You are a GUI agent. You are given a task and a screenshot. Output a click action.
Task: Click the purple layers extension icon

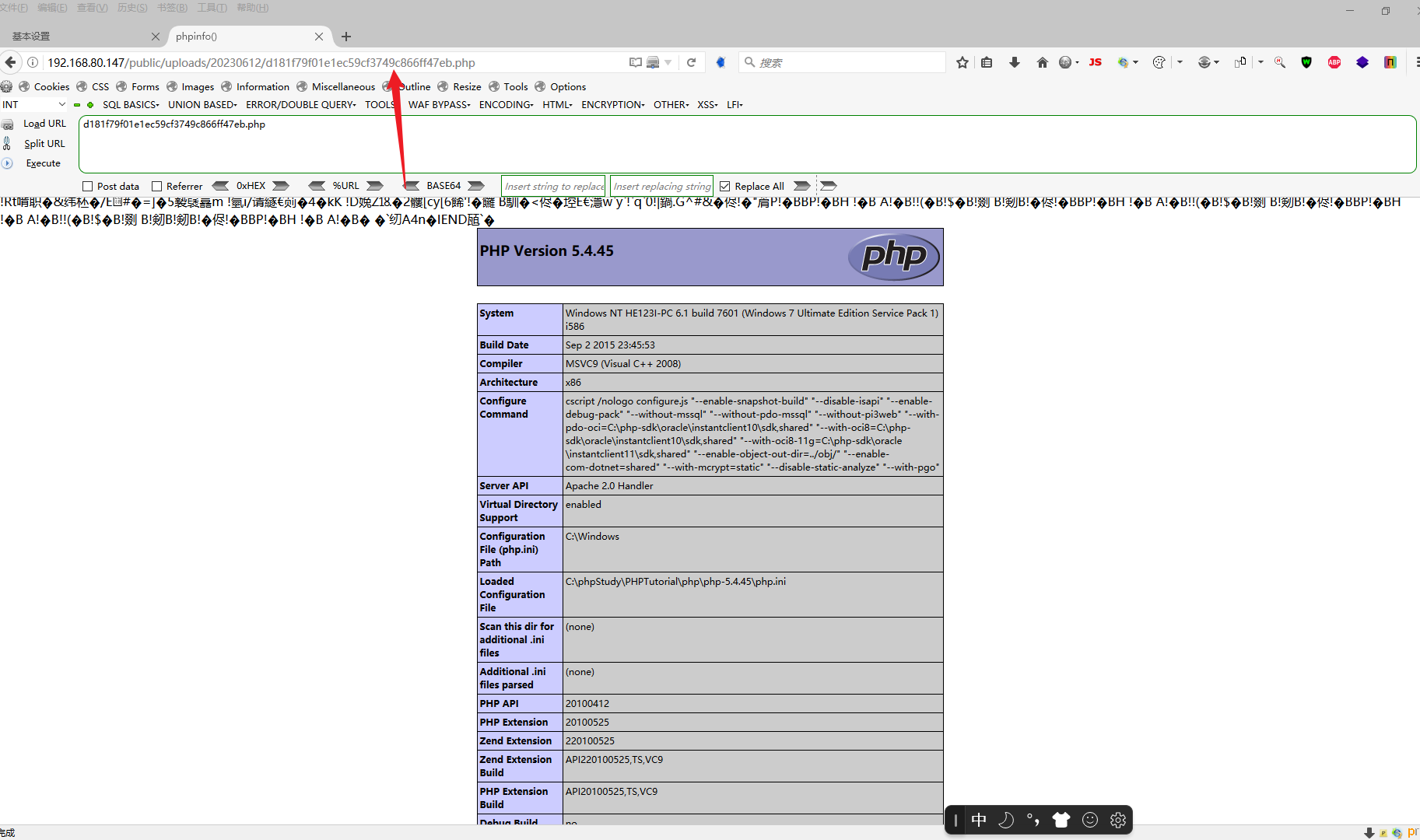click(1362, 62)
